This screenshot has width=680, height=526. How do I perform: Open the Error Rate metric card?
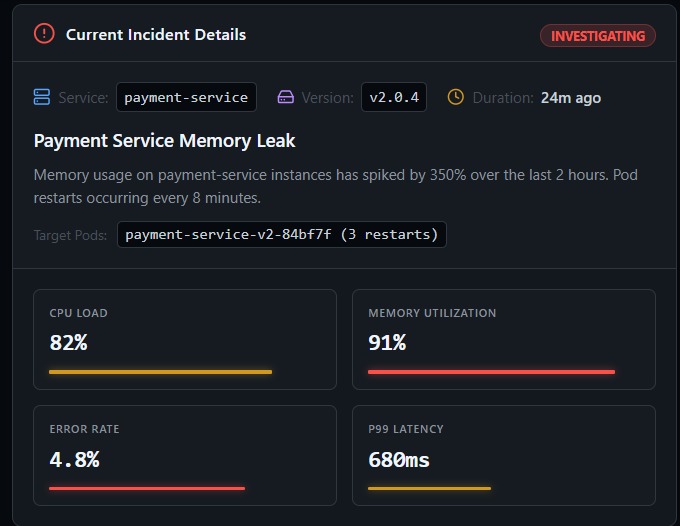[x=185, y=455]
